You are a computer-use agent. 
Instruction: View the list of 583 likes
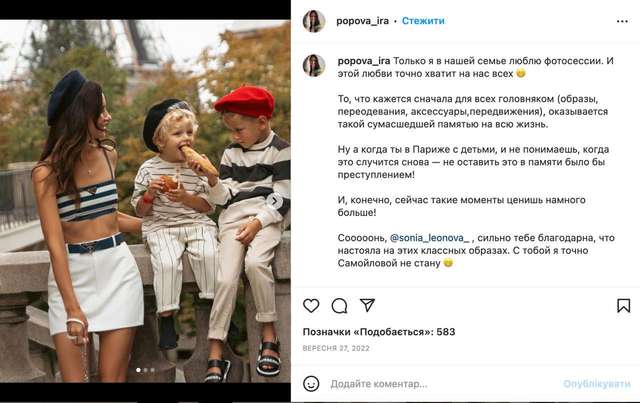379,332
